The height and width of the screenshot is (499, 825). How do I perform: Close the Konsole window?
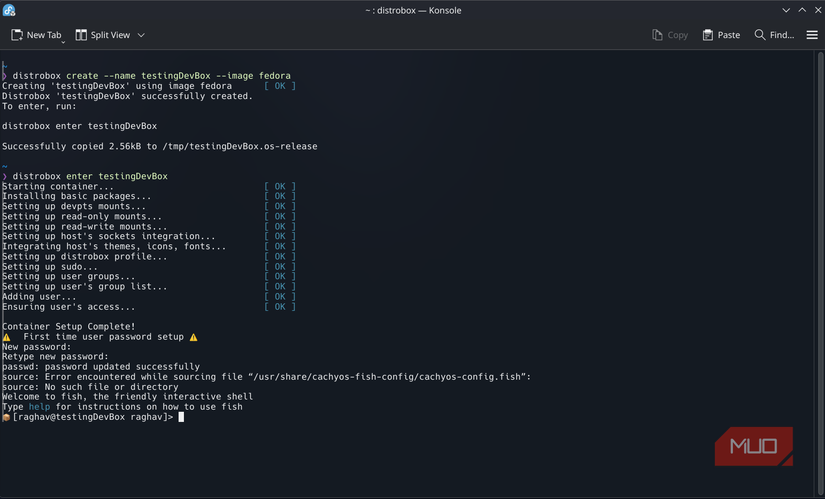point(818,10)
